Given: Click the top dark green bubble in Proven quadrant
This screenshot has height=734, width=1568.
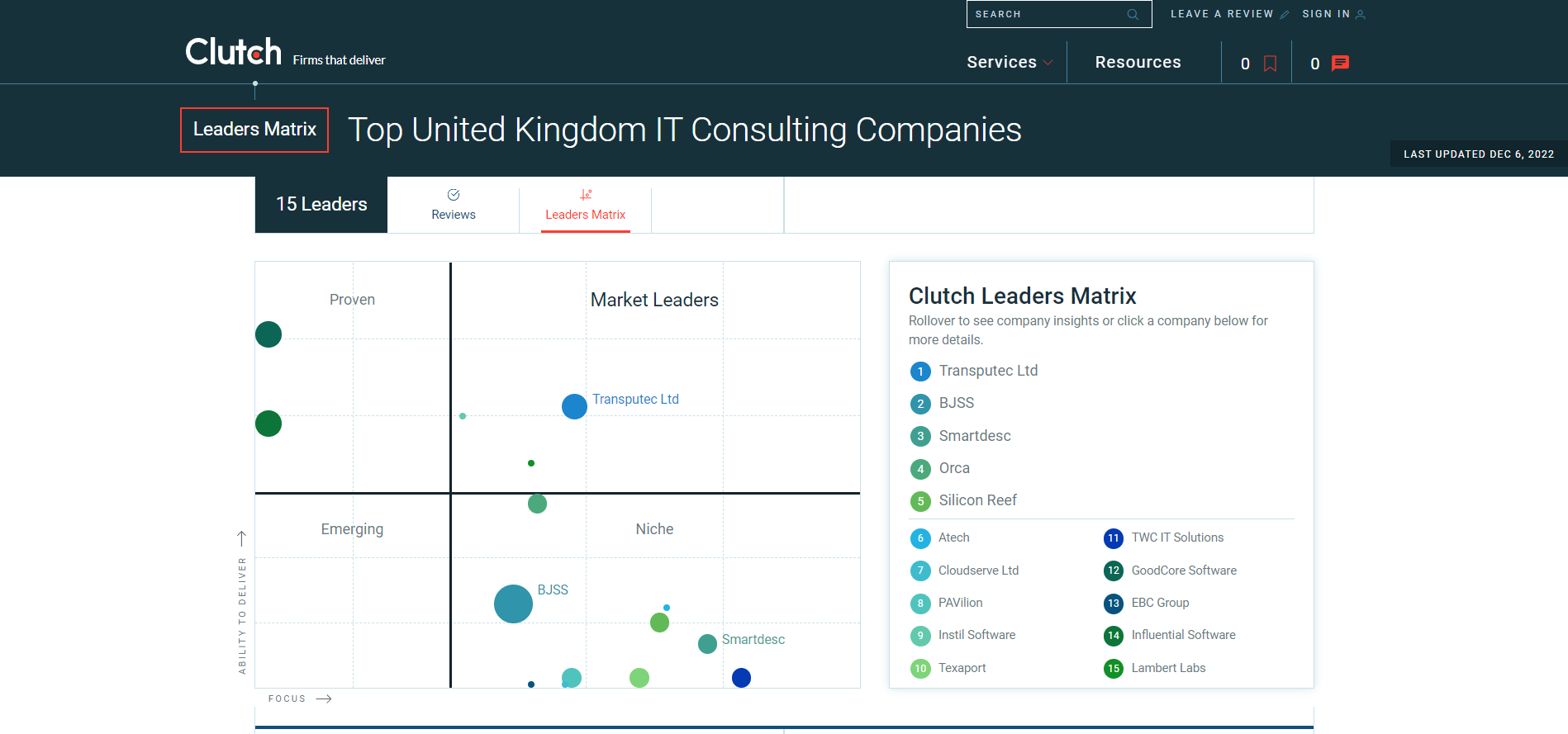Looking at the screenshot, I should 268,334.
